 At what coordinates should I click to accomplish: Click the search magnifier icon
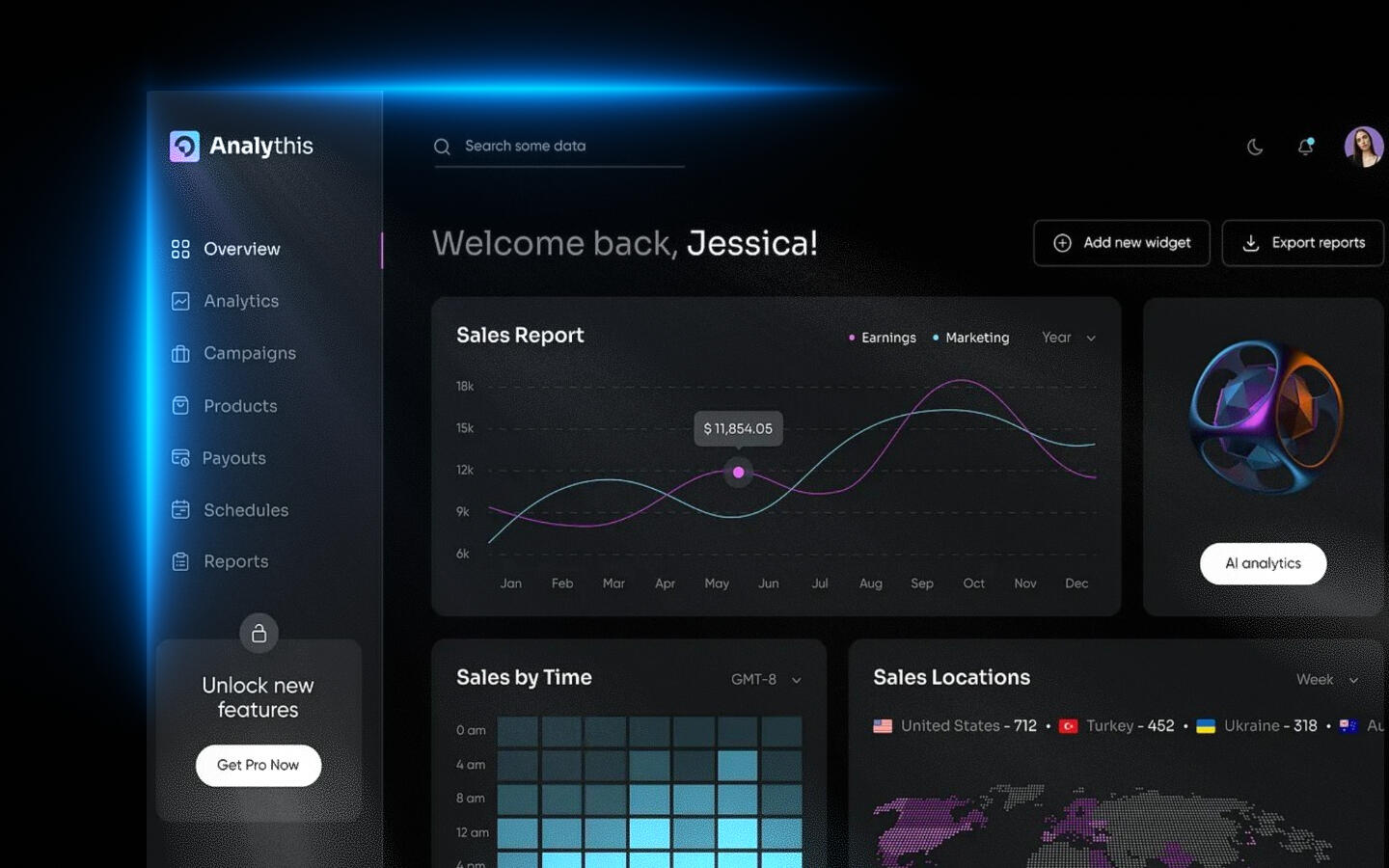pos(442,147)
